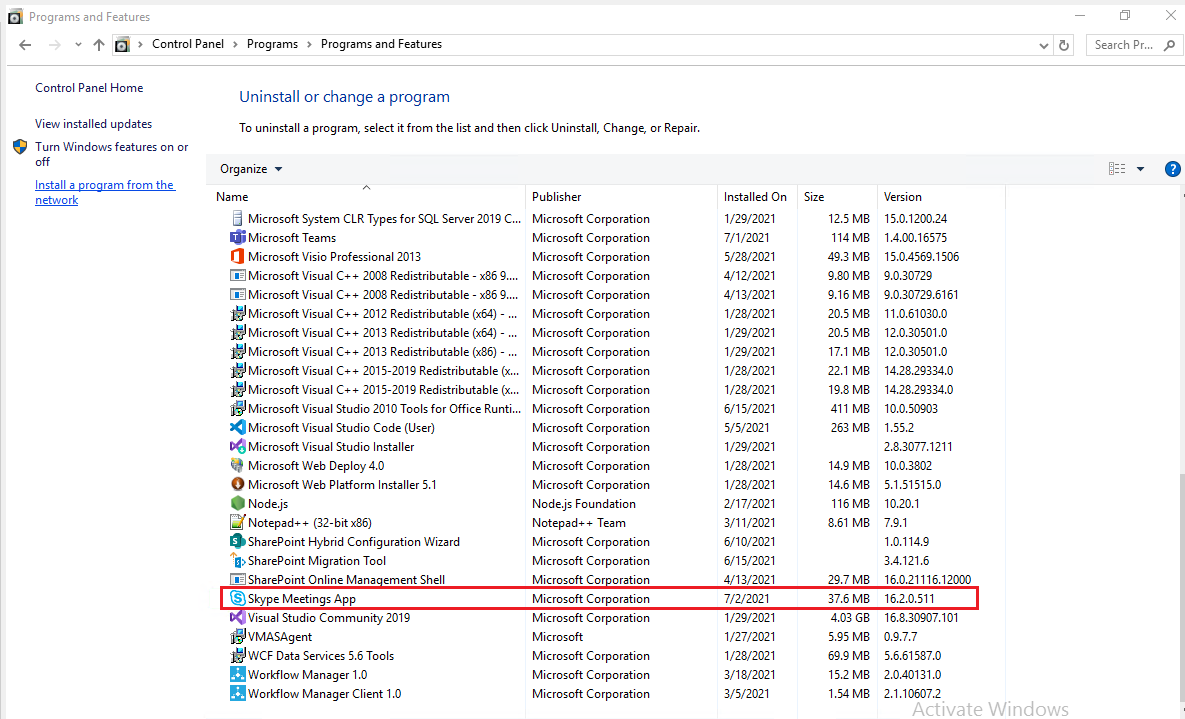Click the 4.03 GB size value
This screenshot has width=1185, height=719.
point(849,618)
